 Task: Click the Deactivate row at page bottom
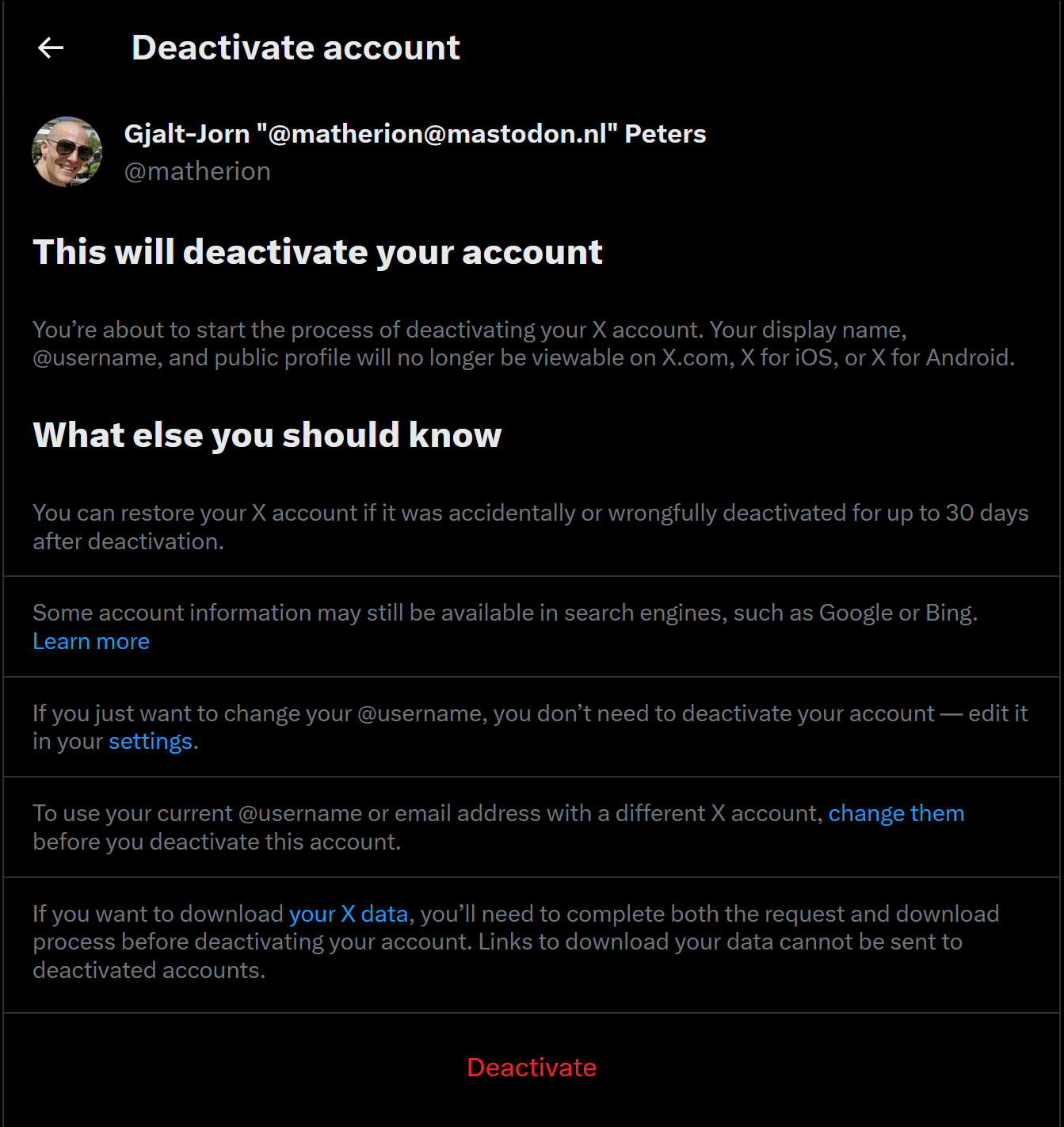point(531,1068)
